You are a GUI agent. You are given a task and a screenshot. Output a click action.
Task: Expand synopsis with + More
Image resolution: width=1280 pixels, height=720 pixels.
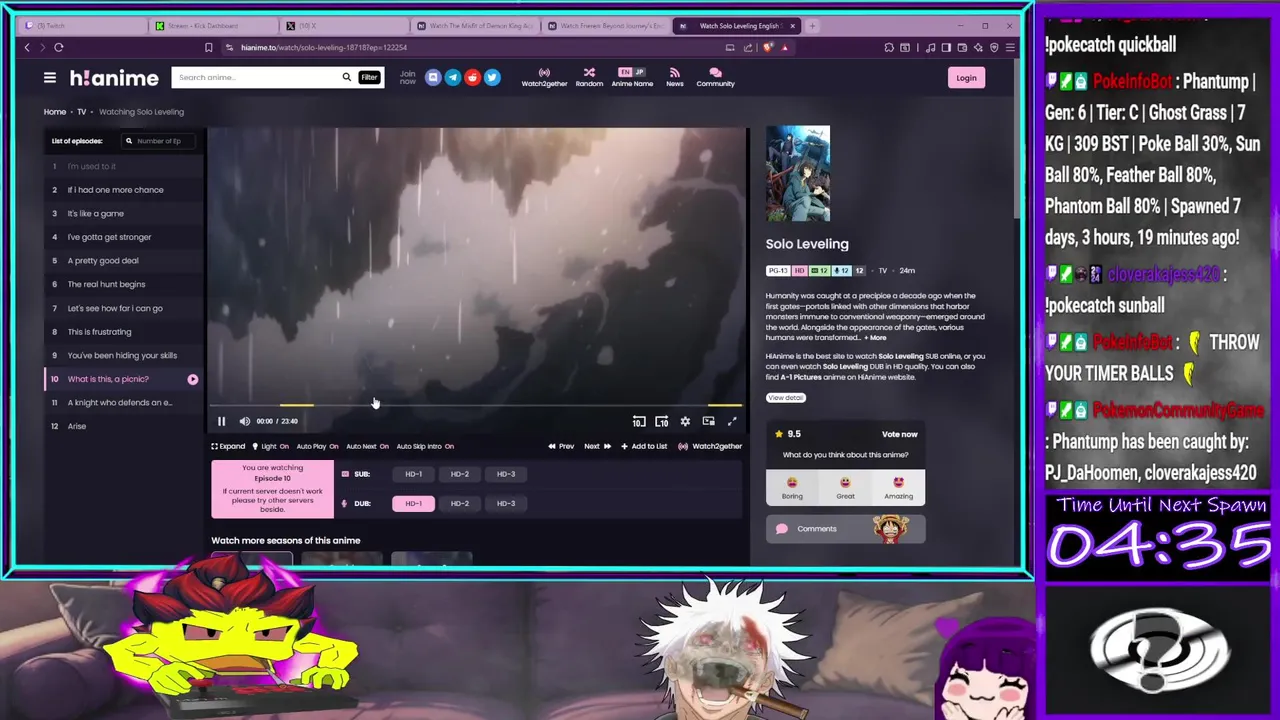point(875,338)
